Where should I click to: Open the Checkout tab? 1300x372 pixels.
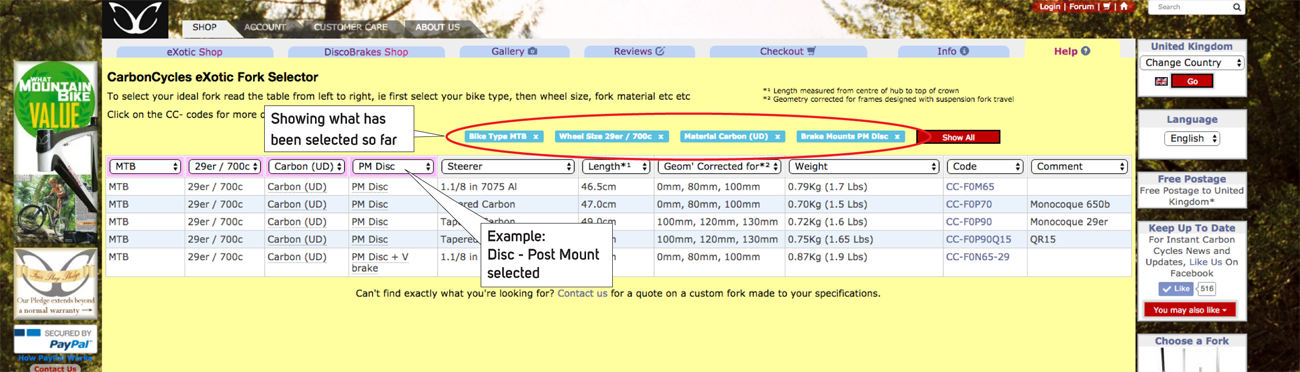789,51
